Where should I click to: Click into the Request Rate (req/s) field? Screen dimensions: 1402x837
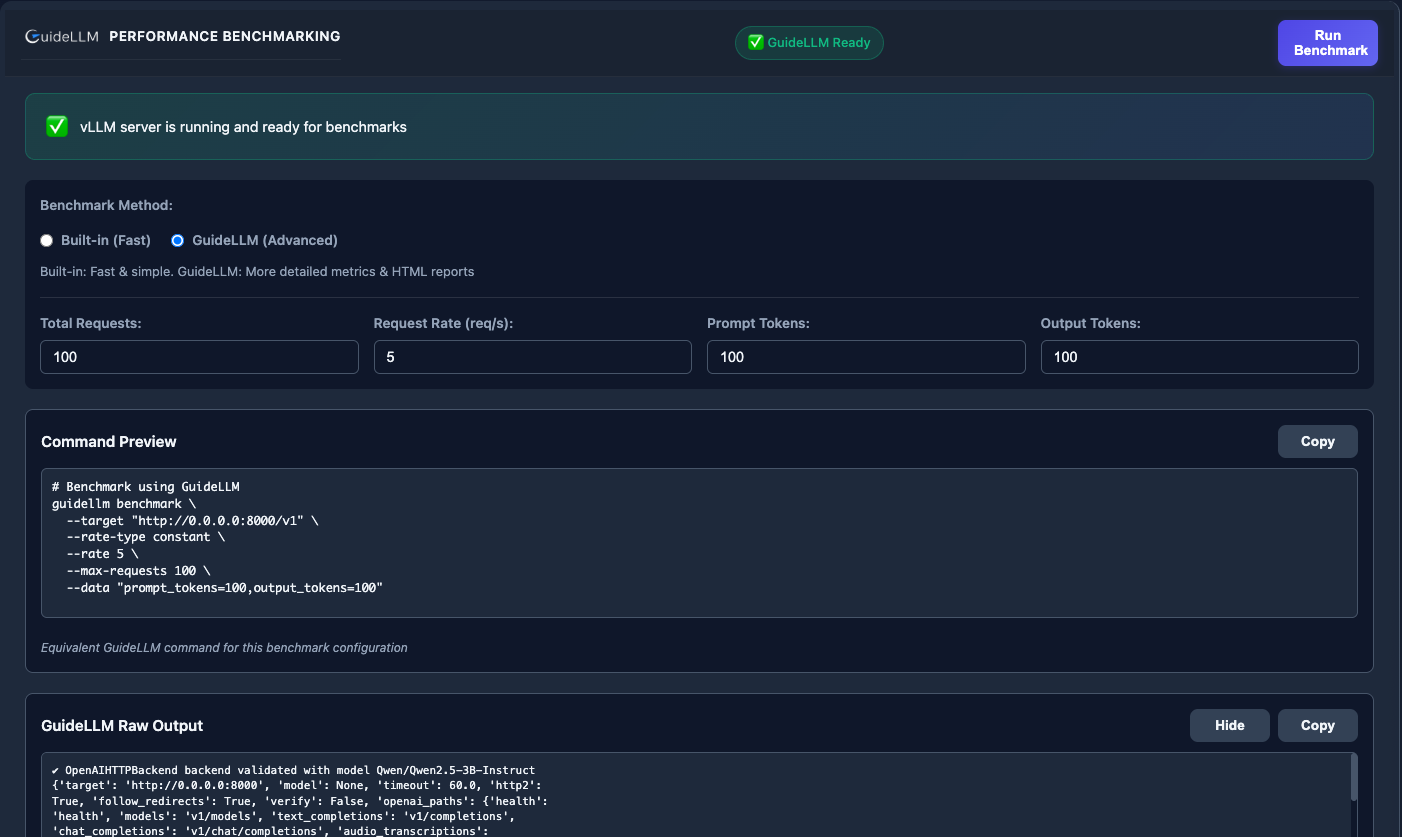tap(532, 357)
